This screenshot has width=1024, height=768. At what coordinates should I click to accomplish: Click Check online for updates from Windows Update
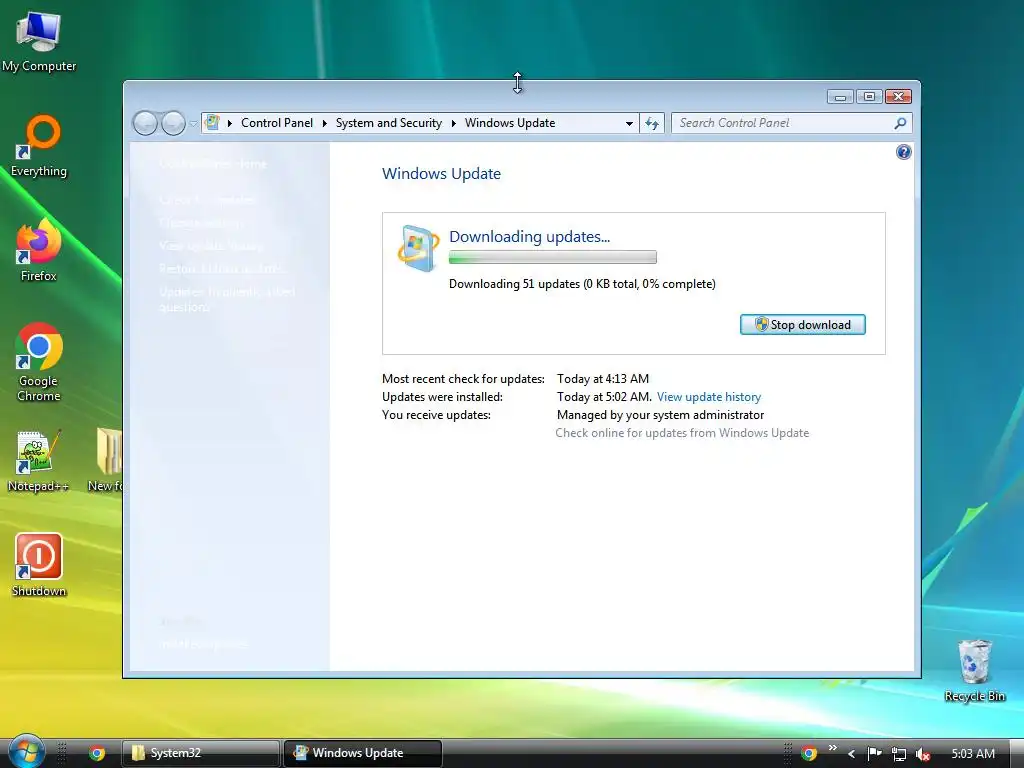click(x=682, y=433)
